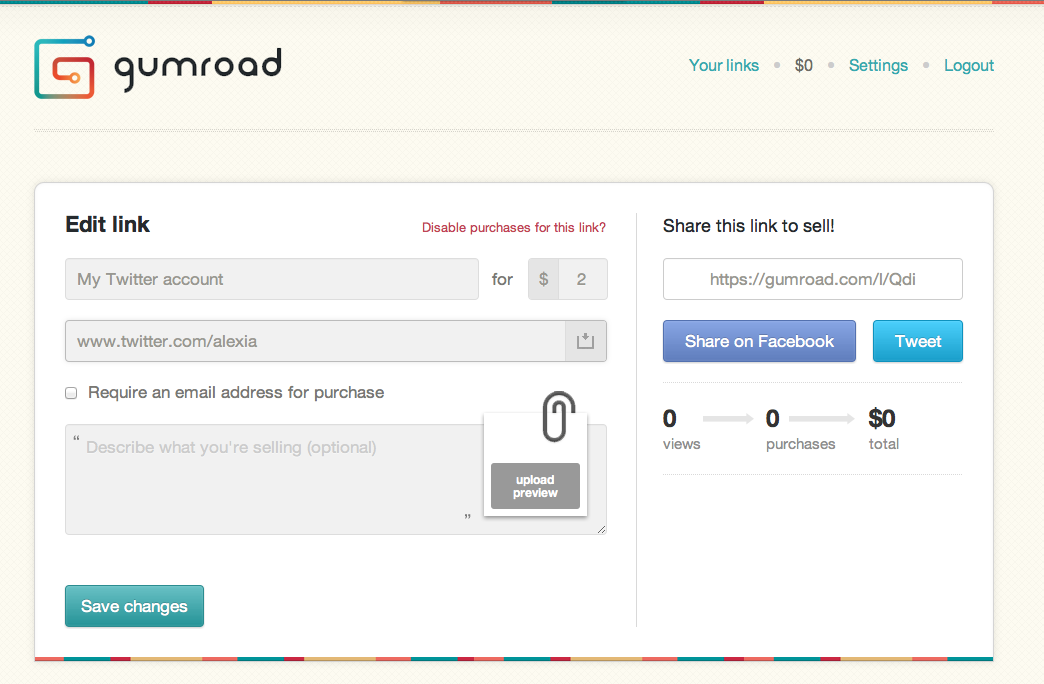The height and width of the screenshot is (684, 1044).
Task: Click the paperclip attachment icon
Action: click(x=558, y=417)
